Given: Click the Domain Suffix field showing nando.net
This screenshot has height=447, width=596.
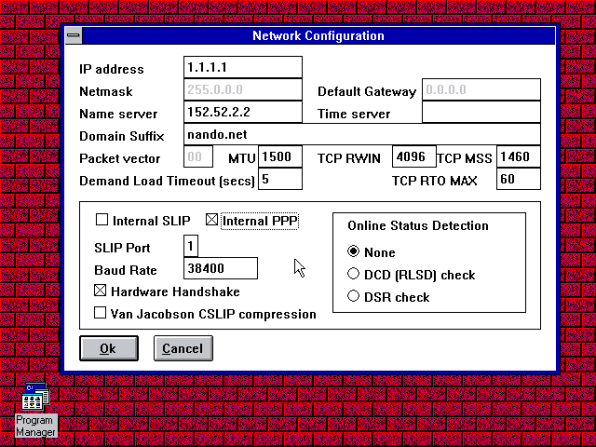Looking at the screenshot, I should click(362, 134).
